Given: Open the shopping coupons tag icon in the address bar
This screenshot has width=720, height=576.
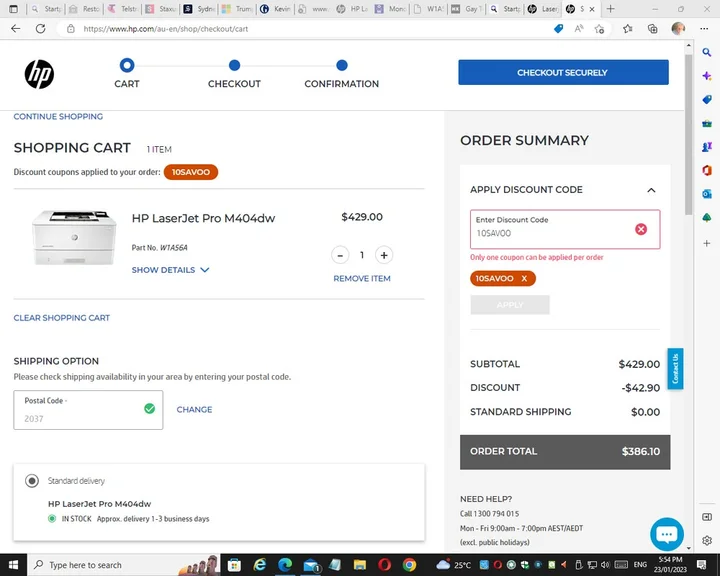Looking at the screenshot, I should 558,28.
